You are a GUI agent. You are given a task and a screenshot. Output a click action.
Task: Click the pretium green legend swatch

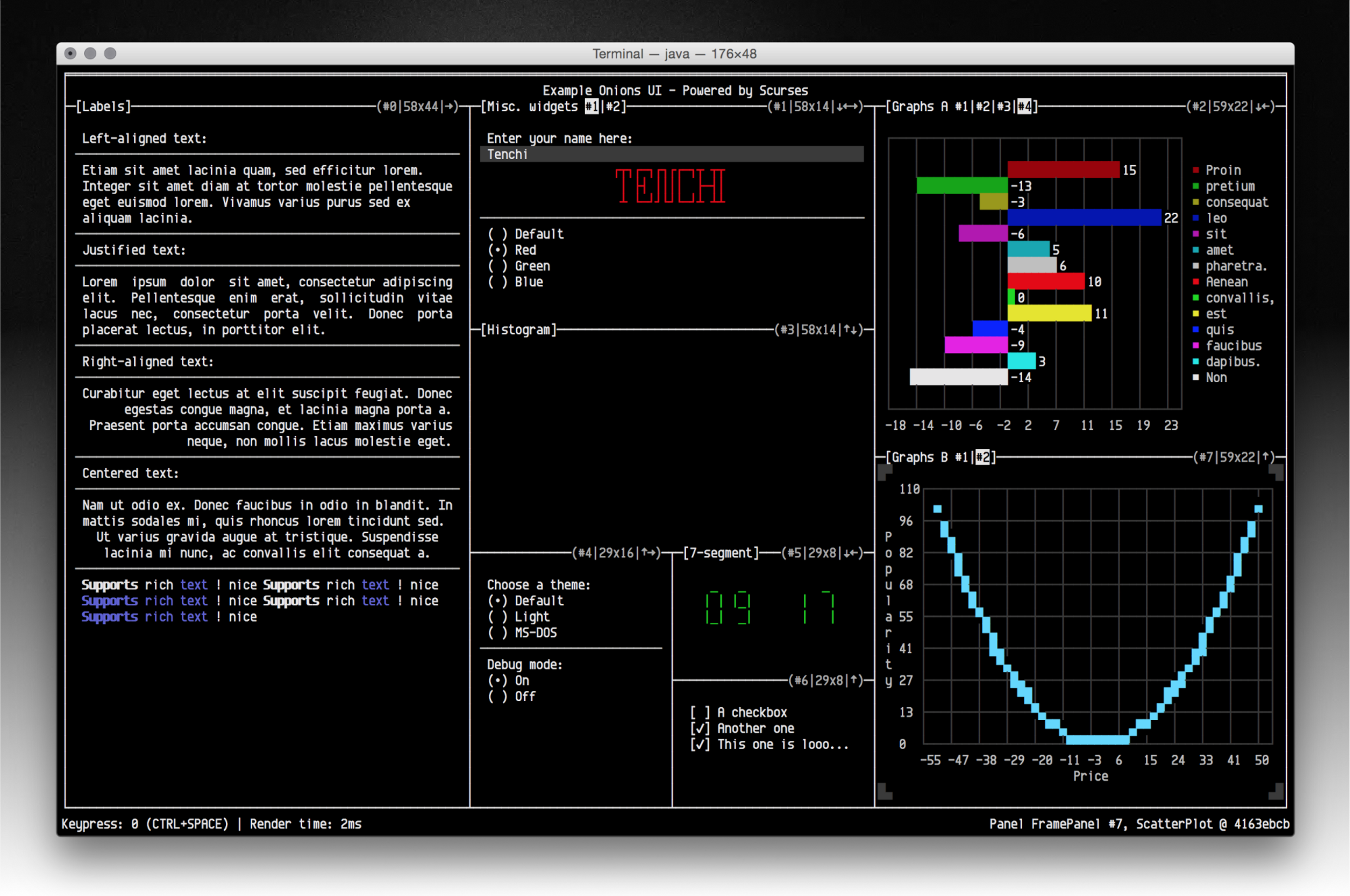click(x=1196, y=186)
